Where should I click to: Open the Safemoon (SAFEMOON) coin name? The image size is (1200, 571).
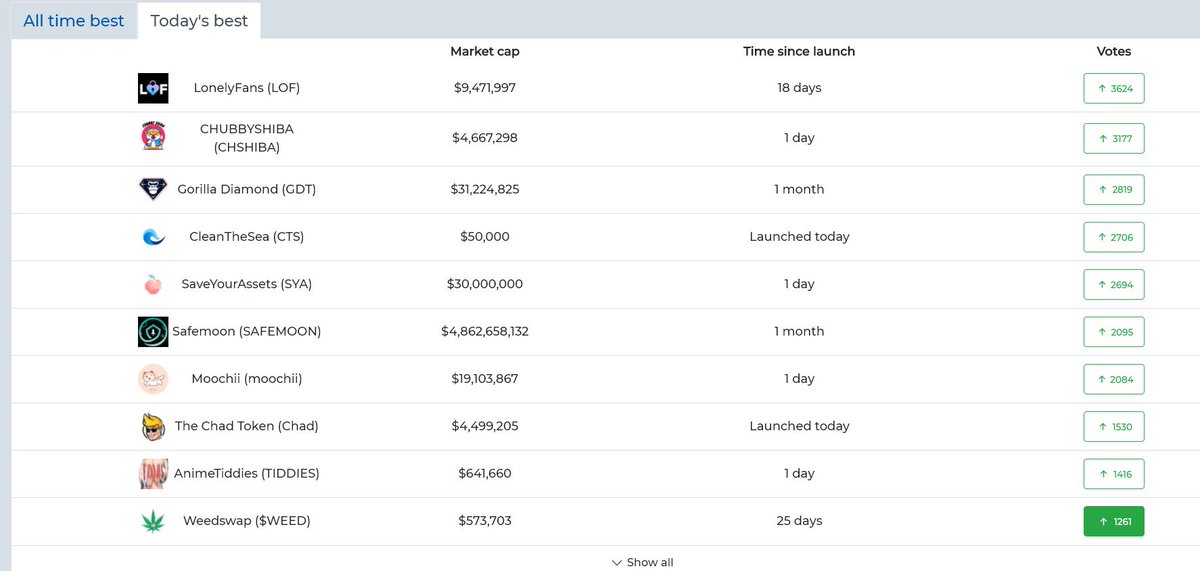coord(247,331)
